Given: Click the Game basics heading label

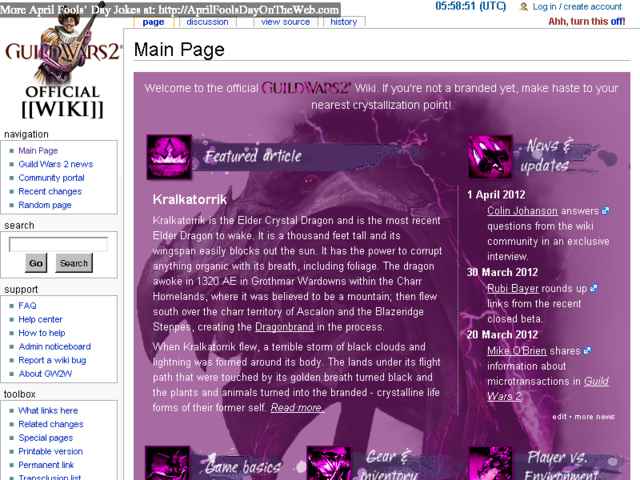Looking at the screenshot, I should click(x=243, y=467).
